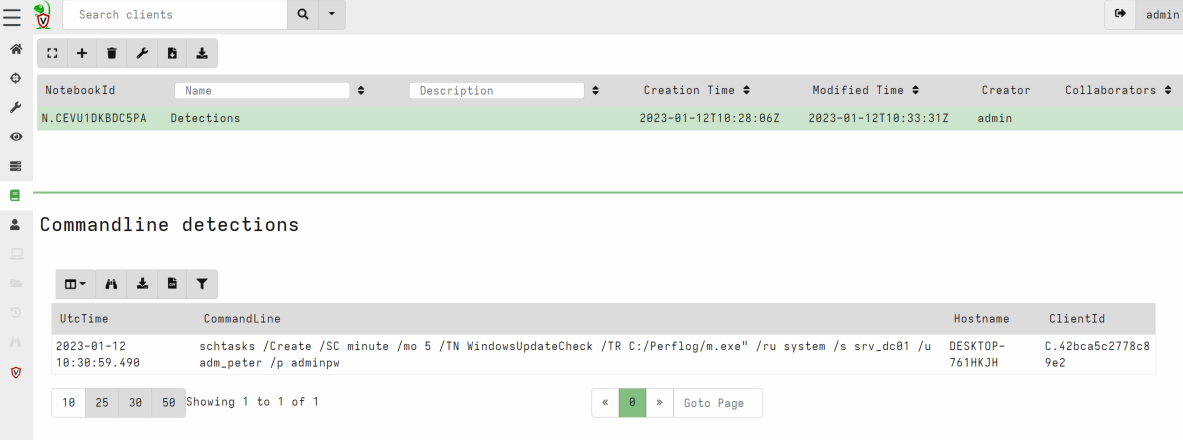The image size is (1183, 440).
Task: Toggle full screen notebook view
Action: 52,53
